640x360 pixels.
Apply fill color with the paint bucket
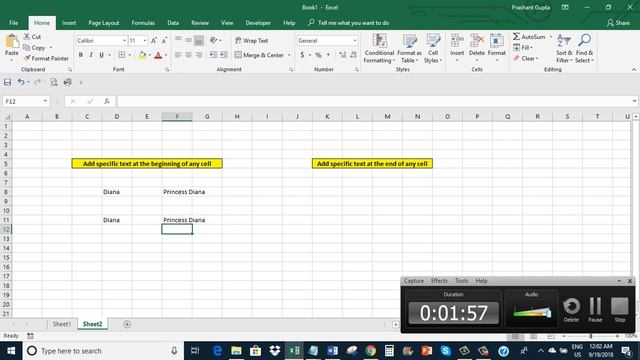(142, 55)
